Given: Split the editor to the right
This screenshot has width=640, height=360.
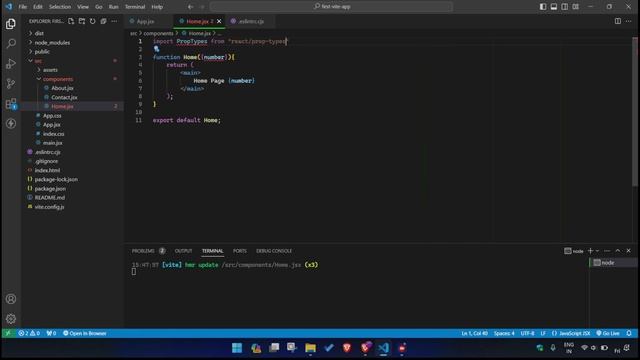Looking at the screenshot, I should pyautogui.click(x=618, y=21).
